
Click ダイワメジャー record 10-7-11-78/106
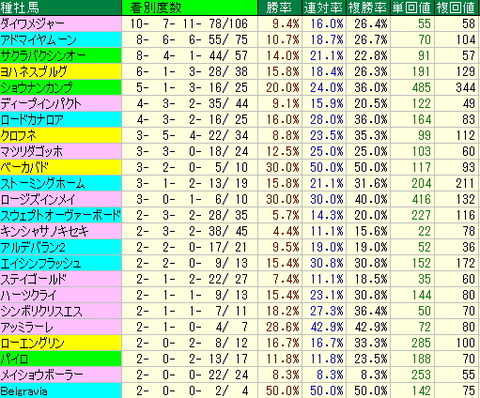(x=189, y=24)
